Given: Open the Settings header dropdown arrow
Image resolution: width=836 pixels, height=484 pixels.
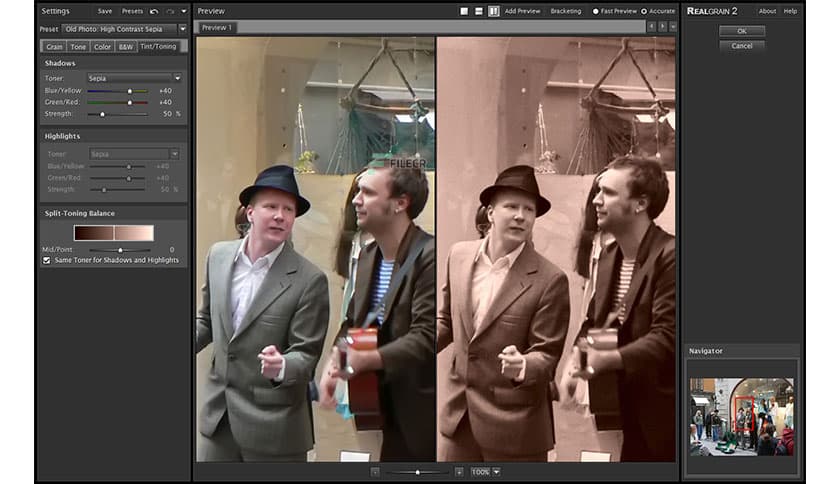Looking at the screenshot, I should [184, 11].
